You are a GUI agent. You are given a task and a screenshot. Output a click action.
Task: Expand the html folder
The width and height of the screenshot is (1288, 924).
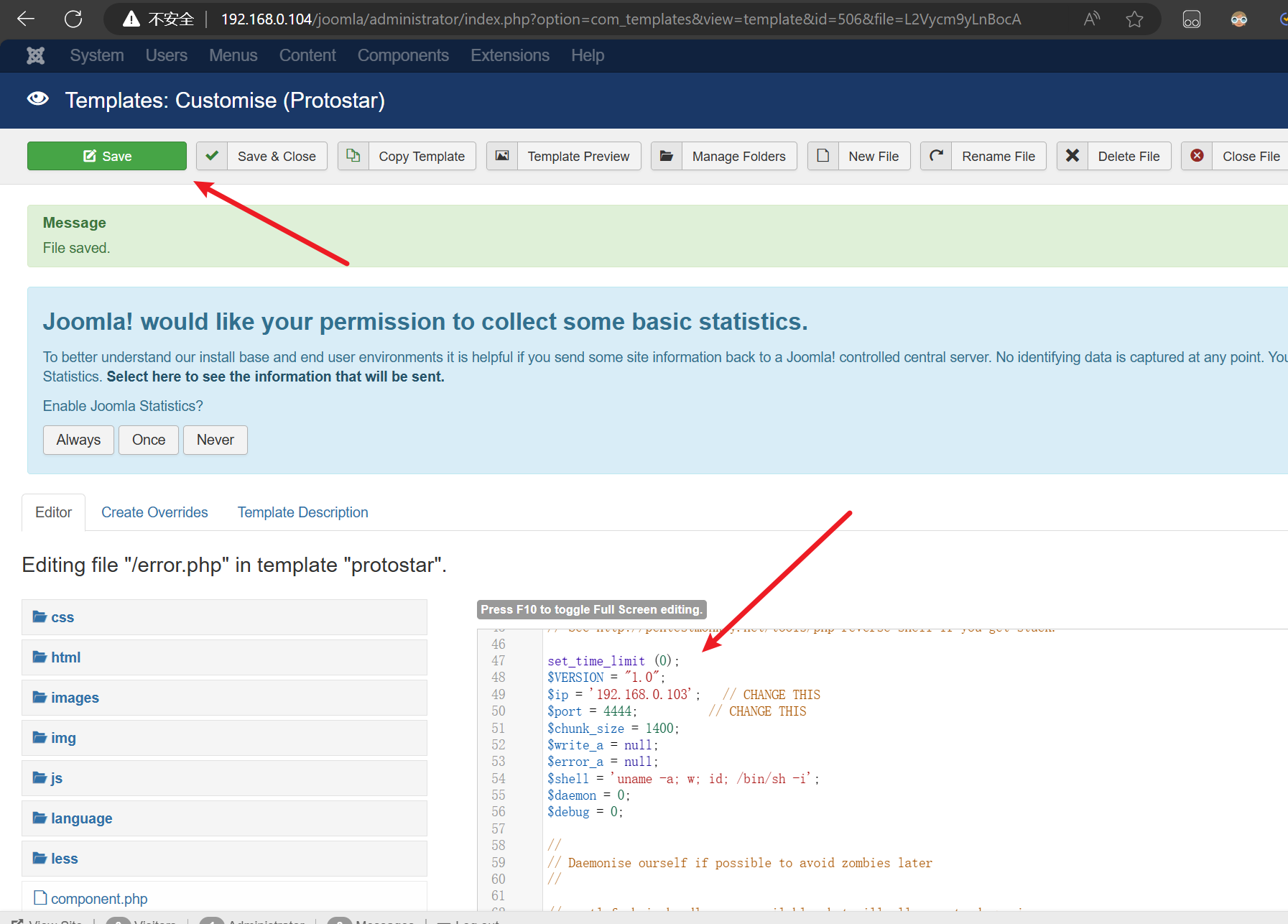tap(224, 657)
